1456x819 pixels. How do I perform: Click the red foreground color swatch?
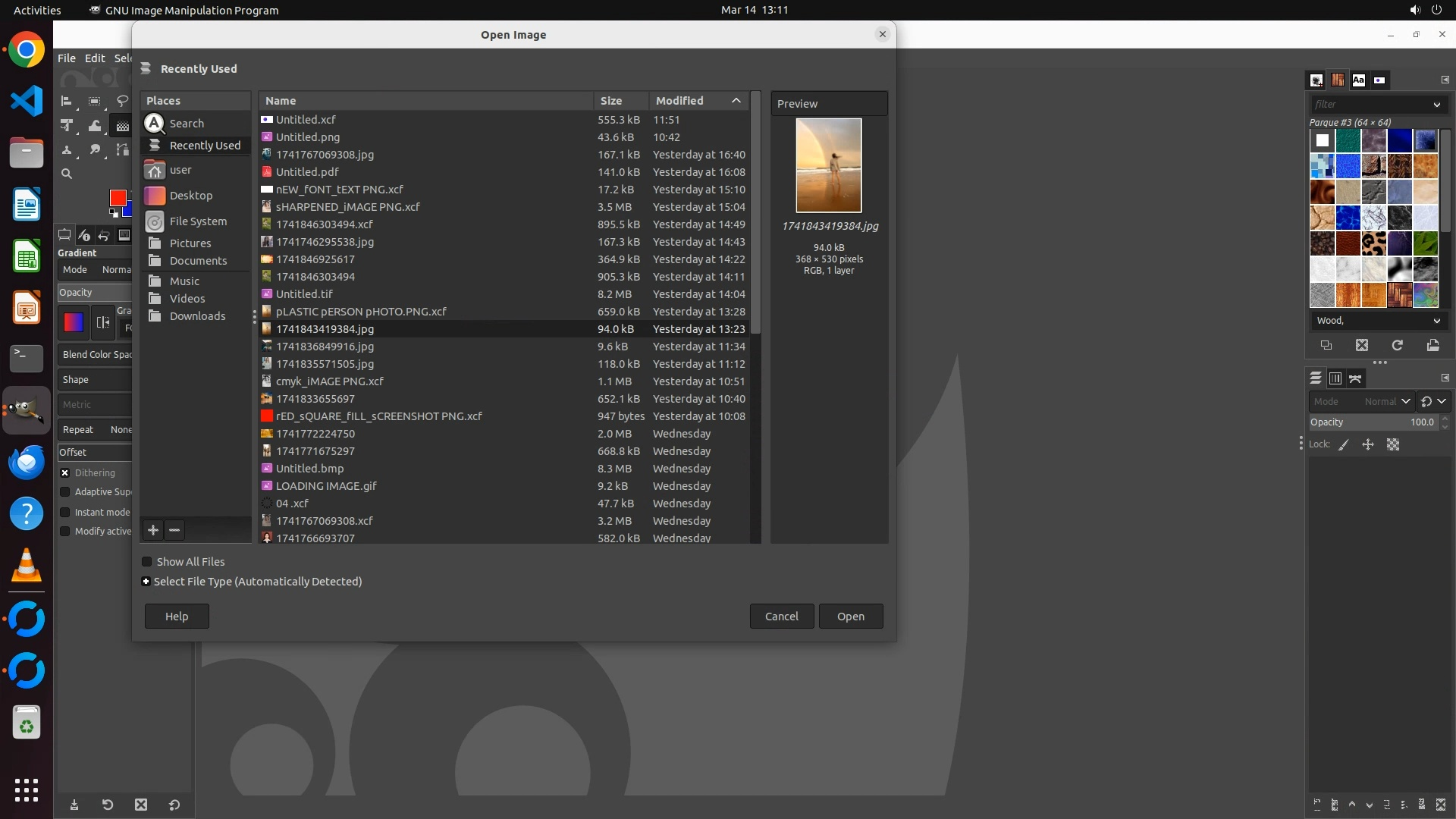(x=118, y=197)
